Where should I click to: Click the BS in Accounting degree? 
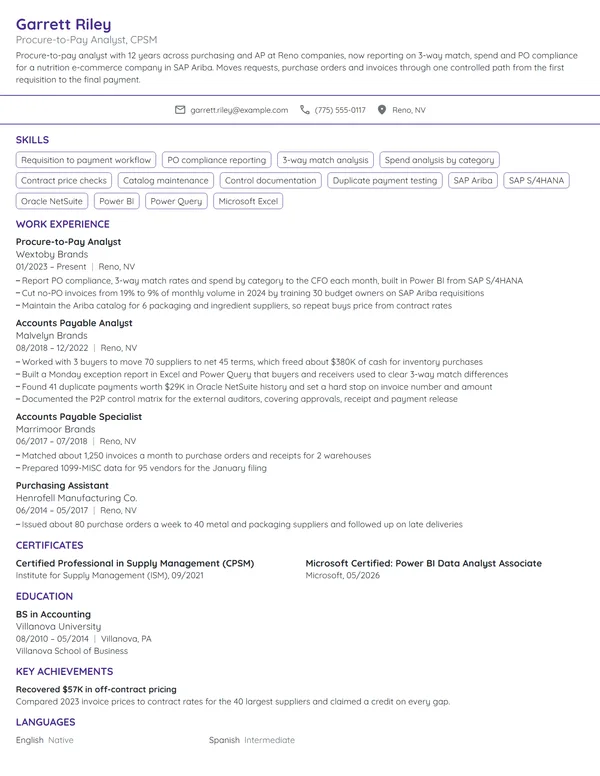[53, 614]
